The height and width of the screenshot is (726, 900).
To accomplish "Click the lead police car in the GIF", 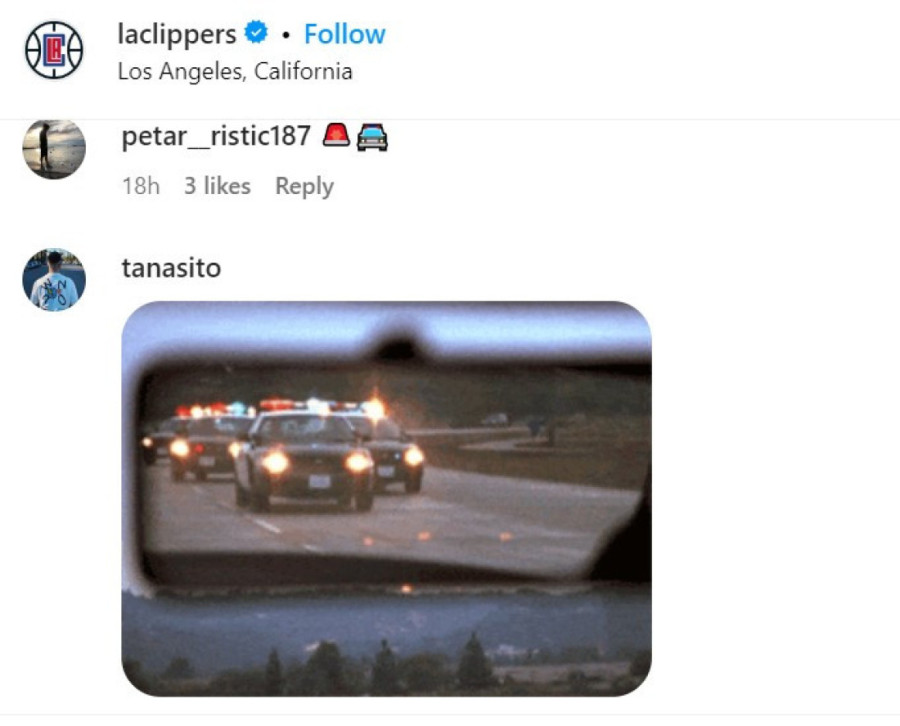I will [305, 461].
